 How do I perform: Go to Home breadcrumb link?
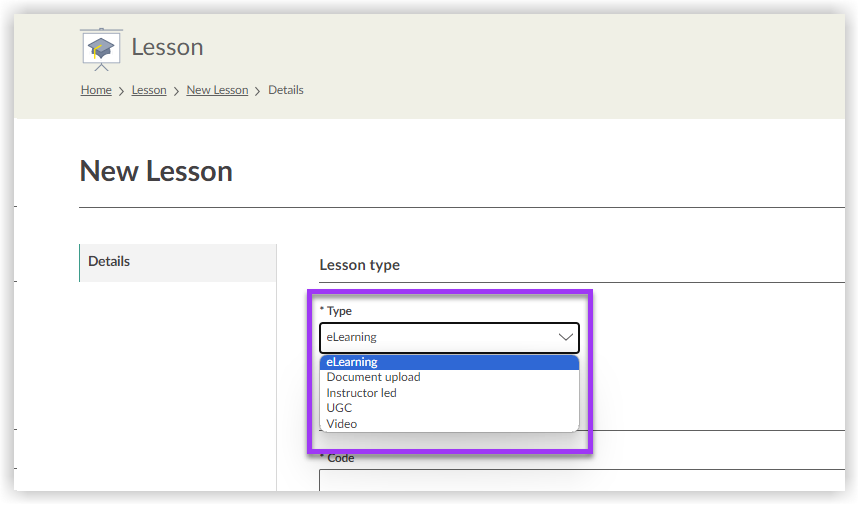click(x=96, y=90)
